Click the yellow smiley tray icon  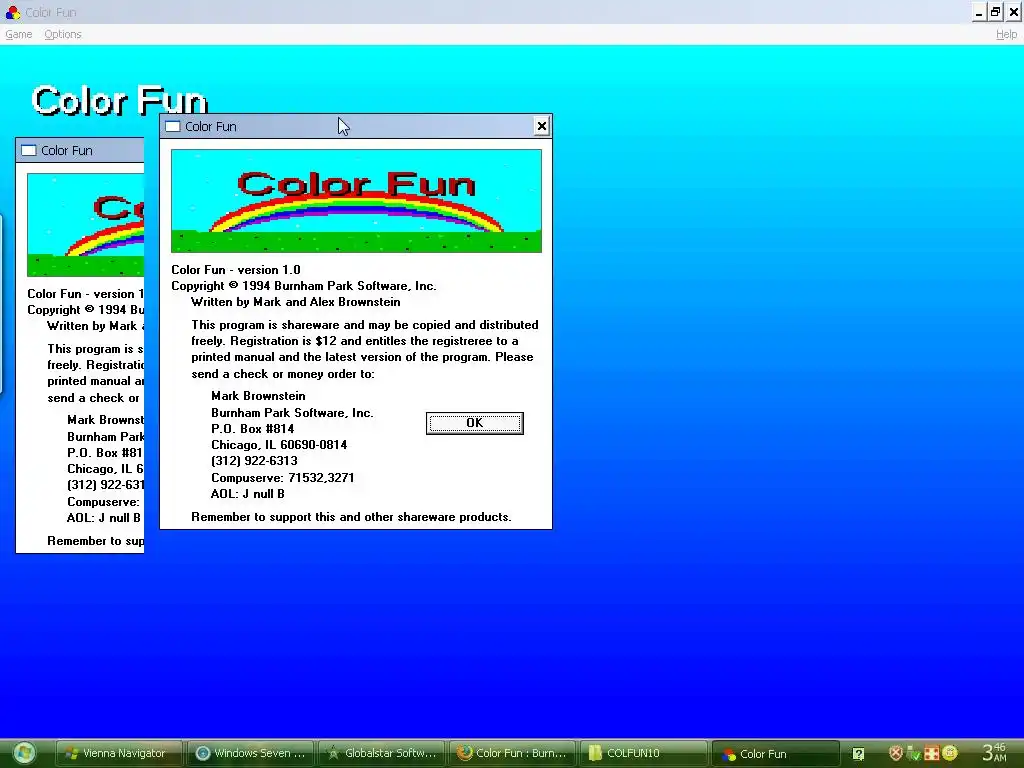coord(950,753)
